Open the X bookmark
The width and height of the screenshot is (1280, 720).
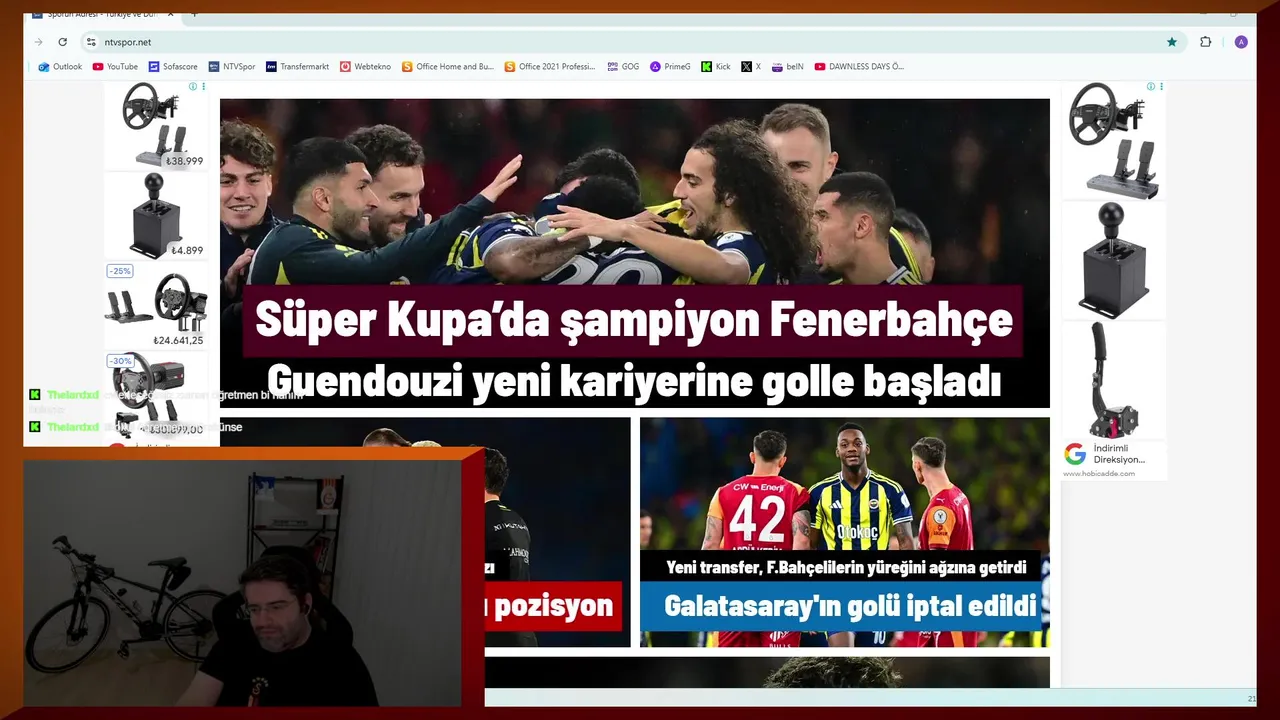pyautogui.click(x=751, y=67)
